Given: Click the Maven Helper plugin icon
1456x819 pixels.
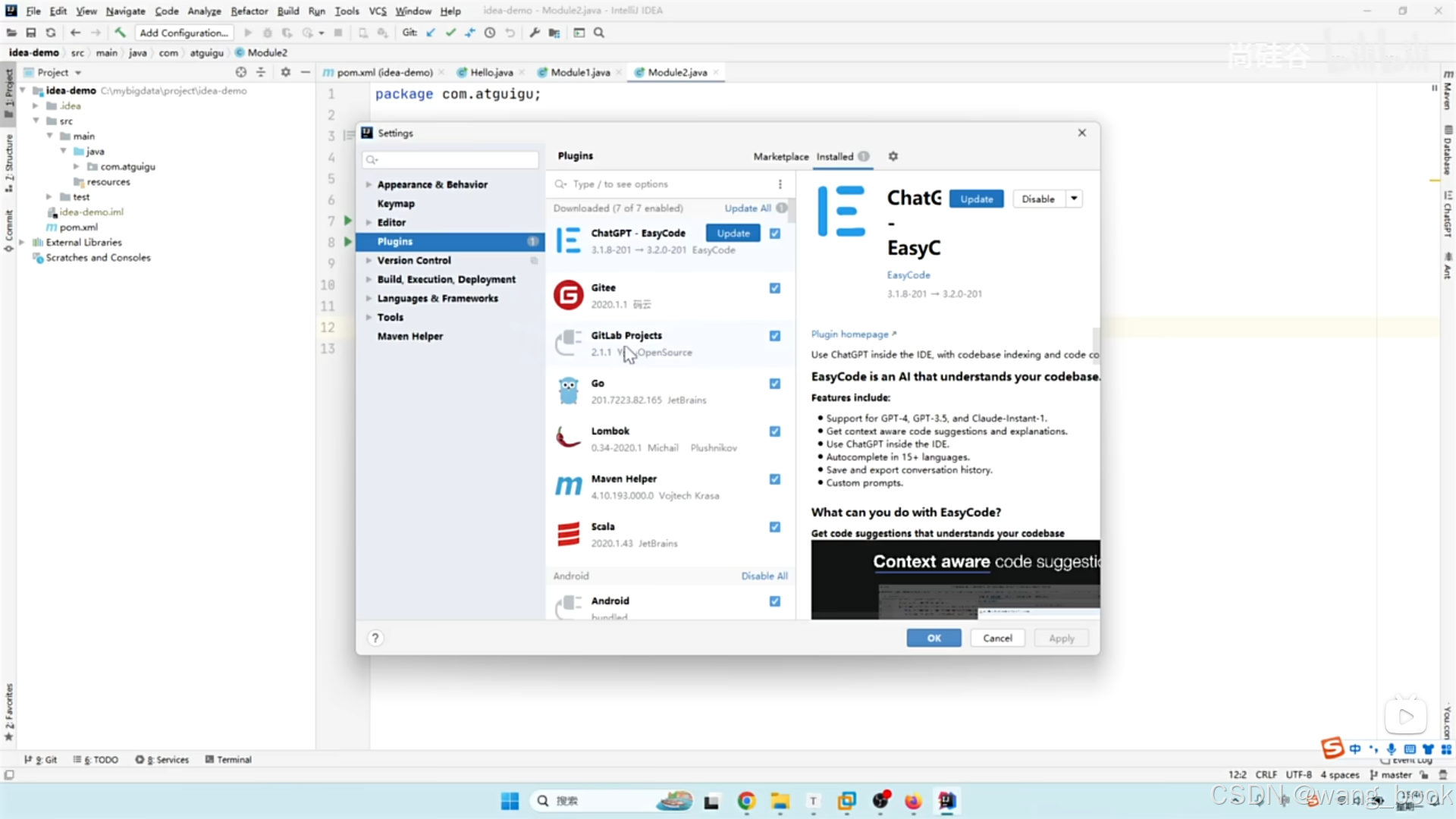Looking at the screenshot, I should coord(568,485).
